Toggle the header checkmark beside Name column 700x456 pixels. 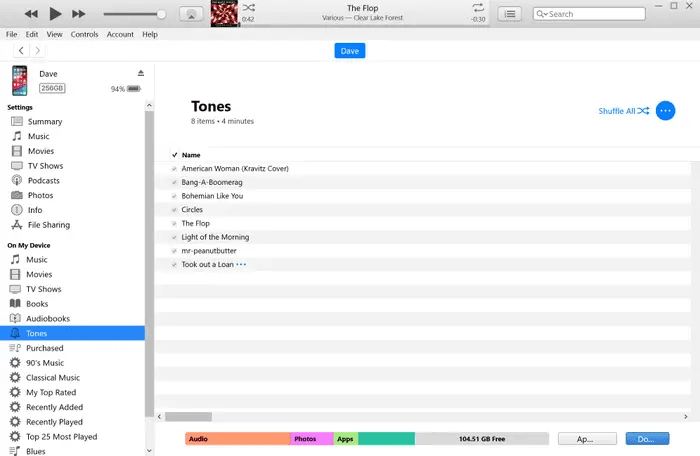click(x=174, y=155)
